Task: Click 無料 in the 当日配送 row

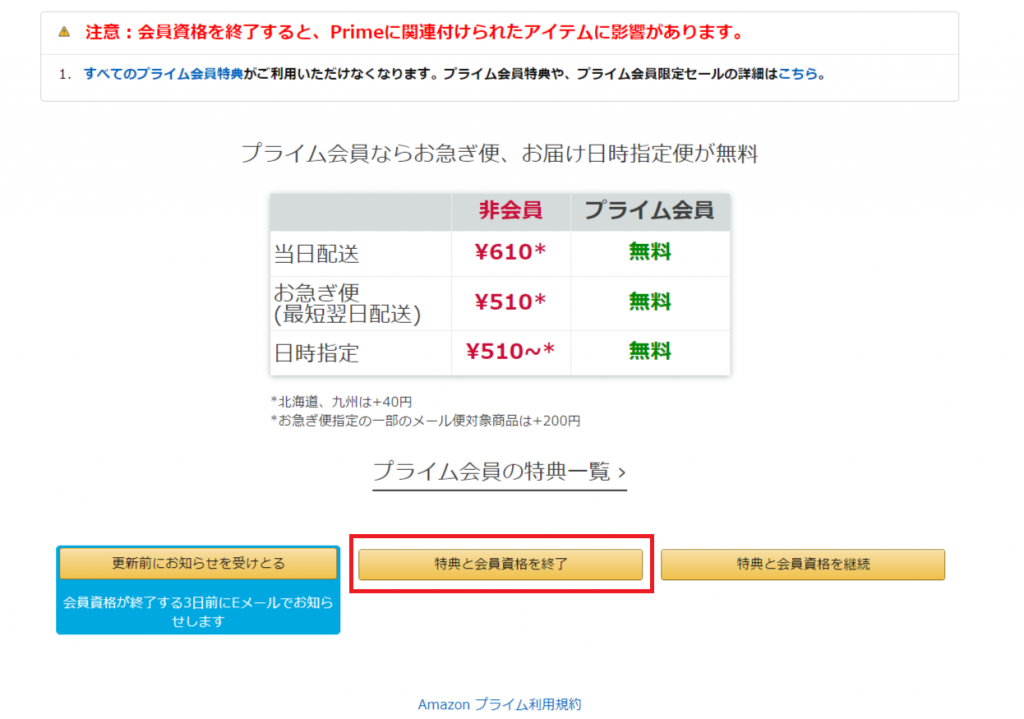Action: (x=650, y=252)
